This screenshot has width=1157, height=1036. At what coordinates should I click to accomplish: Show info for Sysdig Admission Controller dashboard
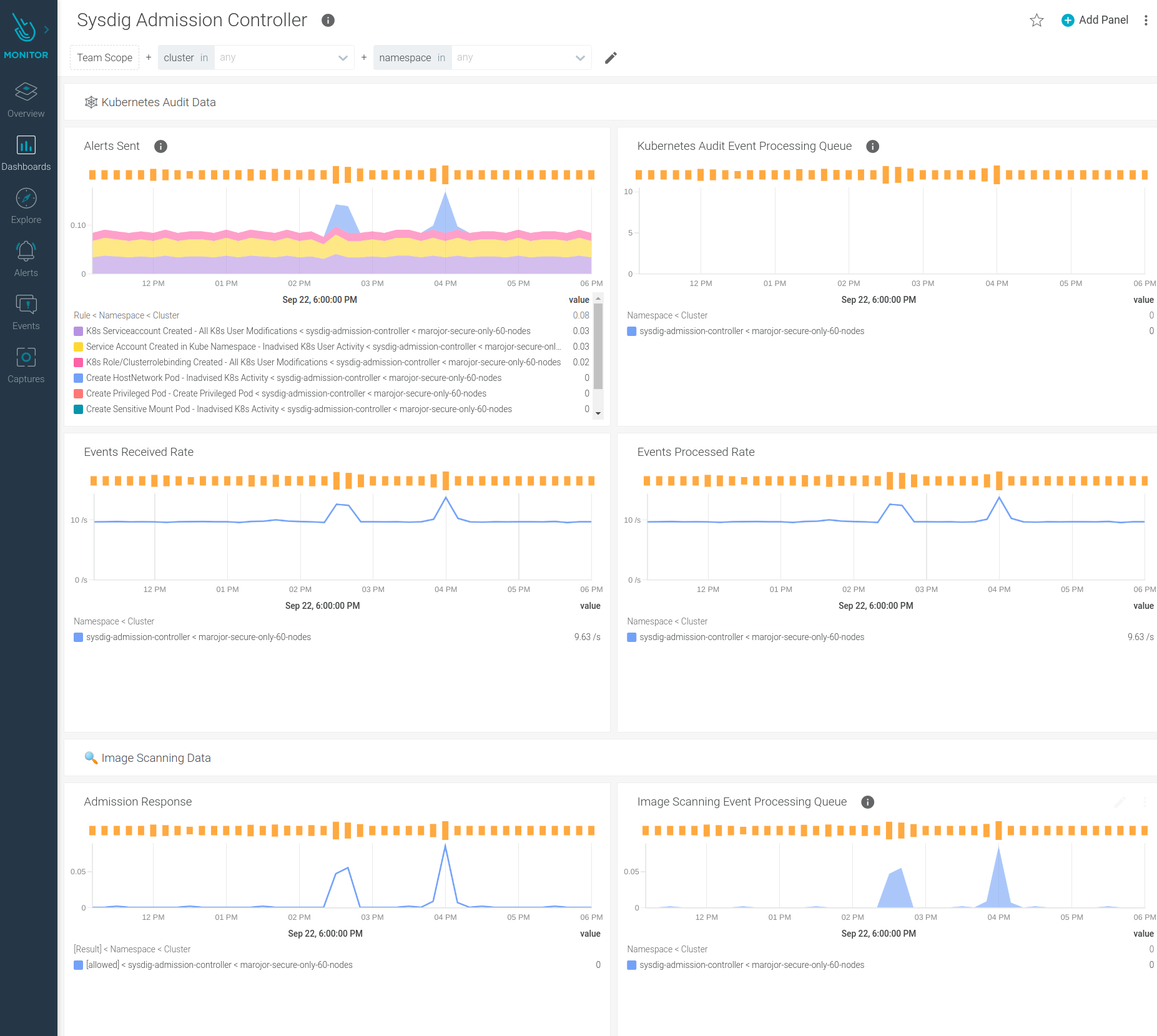click(328, 21)
